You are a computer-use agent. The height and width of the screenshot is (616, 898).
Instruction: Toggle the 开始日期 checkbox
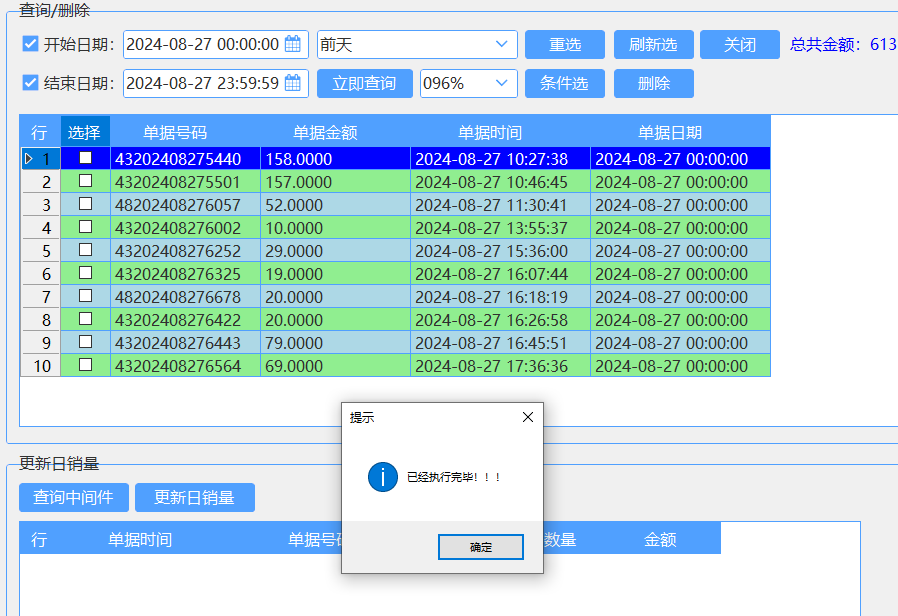[x=30, y=44]
